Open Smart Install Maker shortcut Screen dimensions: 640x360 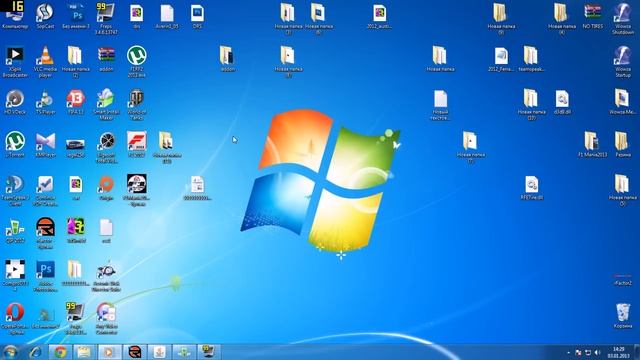pos(106,104)
